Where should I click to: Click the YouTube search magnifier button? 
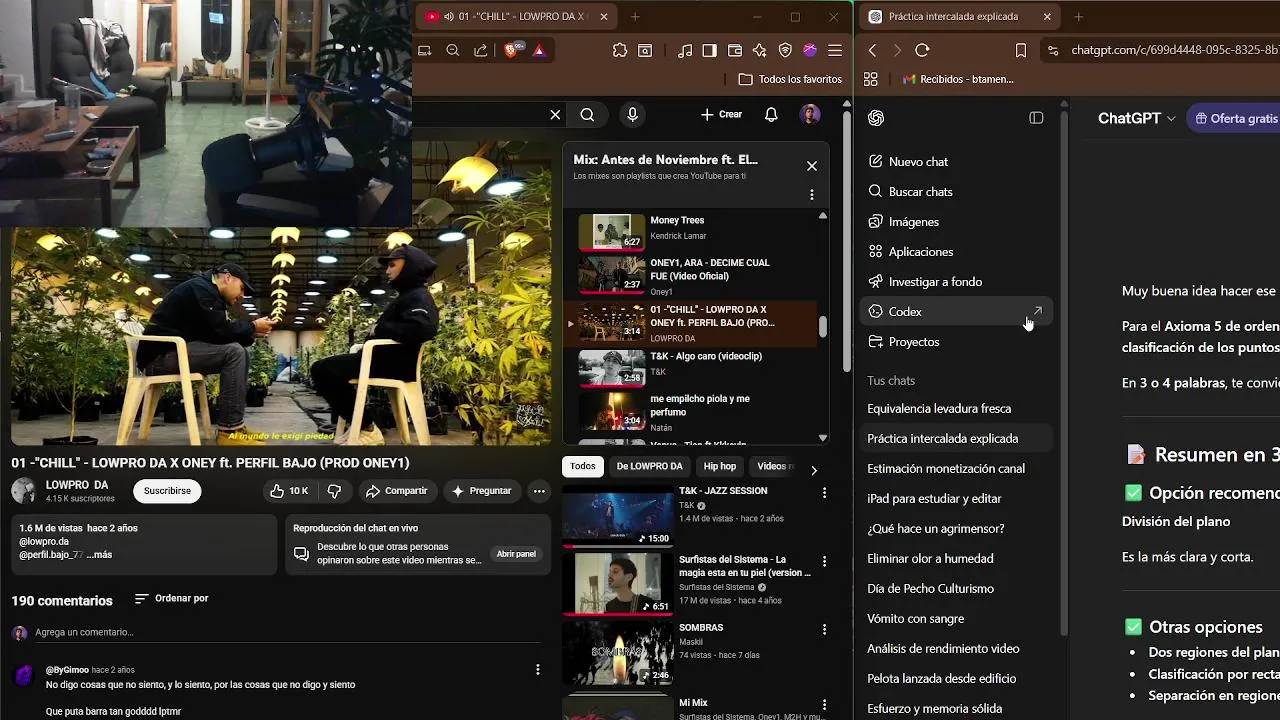587,115
